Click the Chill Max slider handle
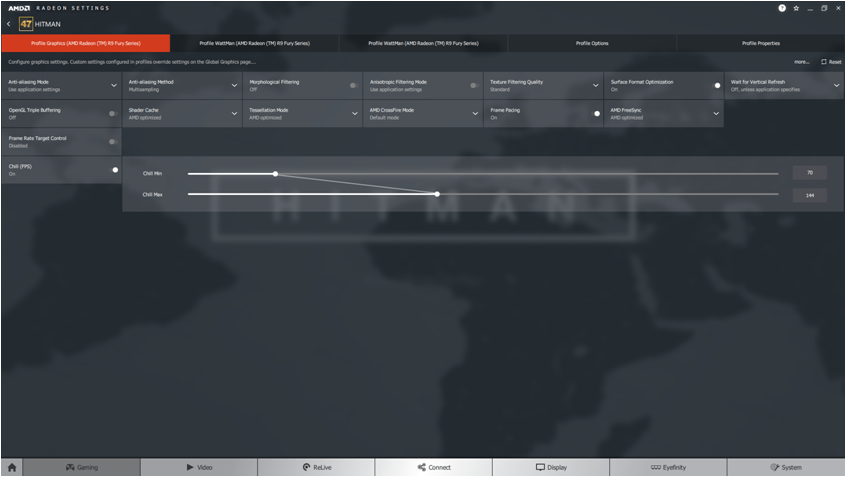The height and width of the screenshot is (477, 846). 437,194
